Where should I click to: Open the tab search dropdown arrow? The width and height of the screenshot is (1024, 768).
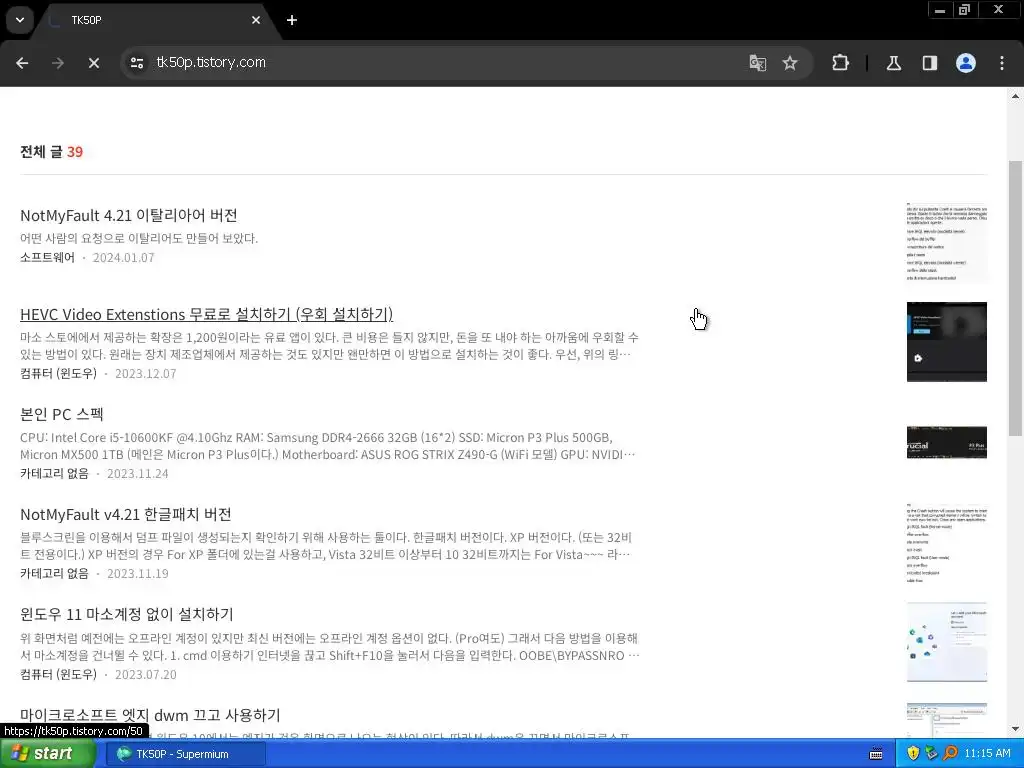coord(20,20)
